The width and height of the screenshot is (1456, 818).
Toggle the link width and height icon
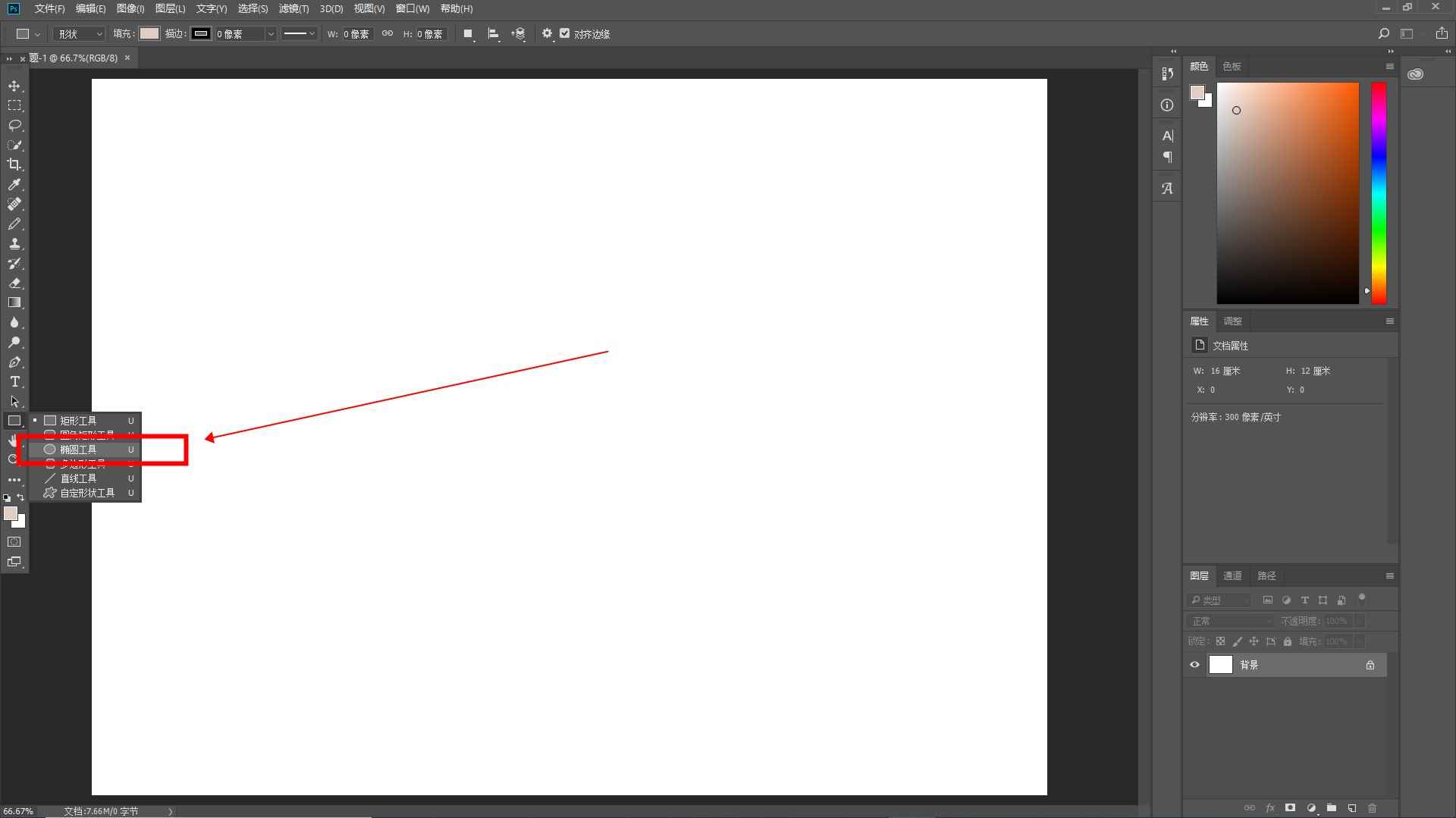388,33
